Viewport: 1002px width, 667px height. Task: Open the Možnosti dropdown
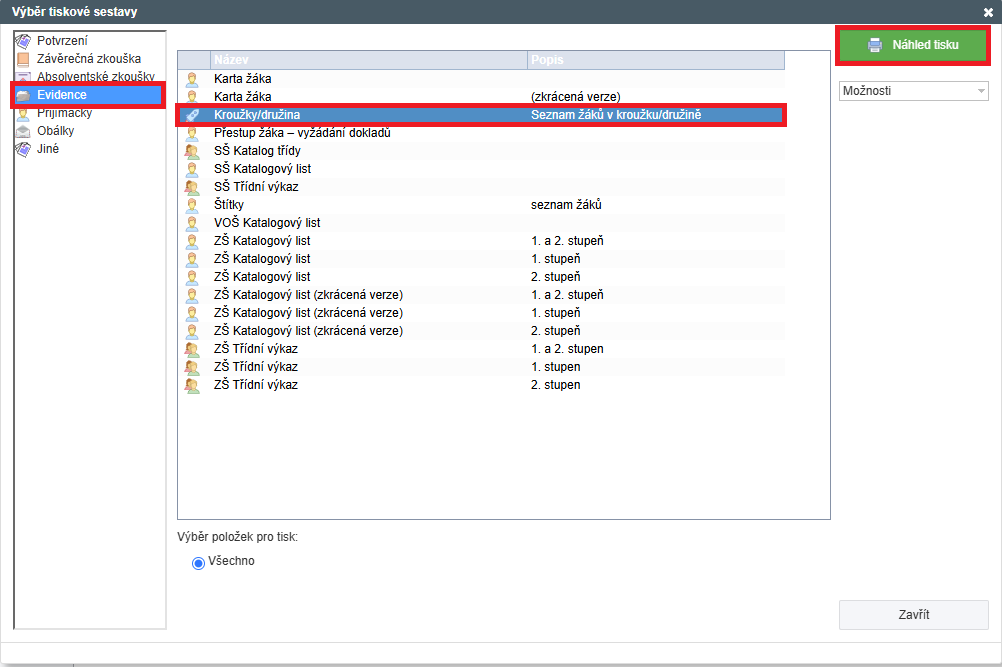[x=913, y=91]
